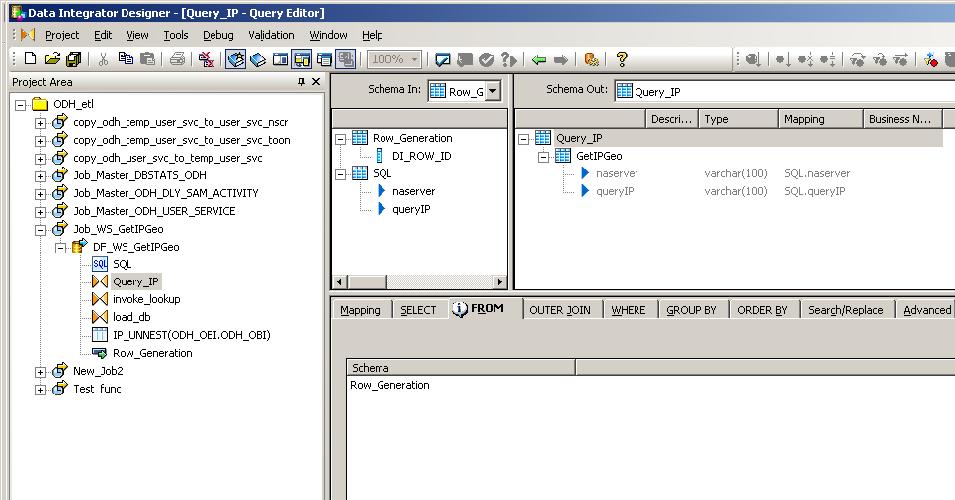Click the Print toolbar icon

[177, 59]
